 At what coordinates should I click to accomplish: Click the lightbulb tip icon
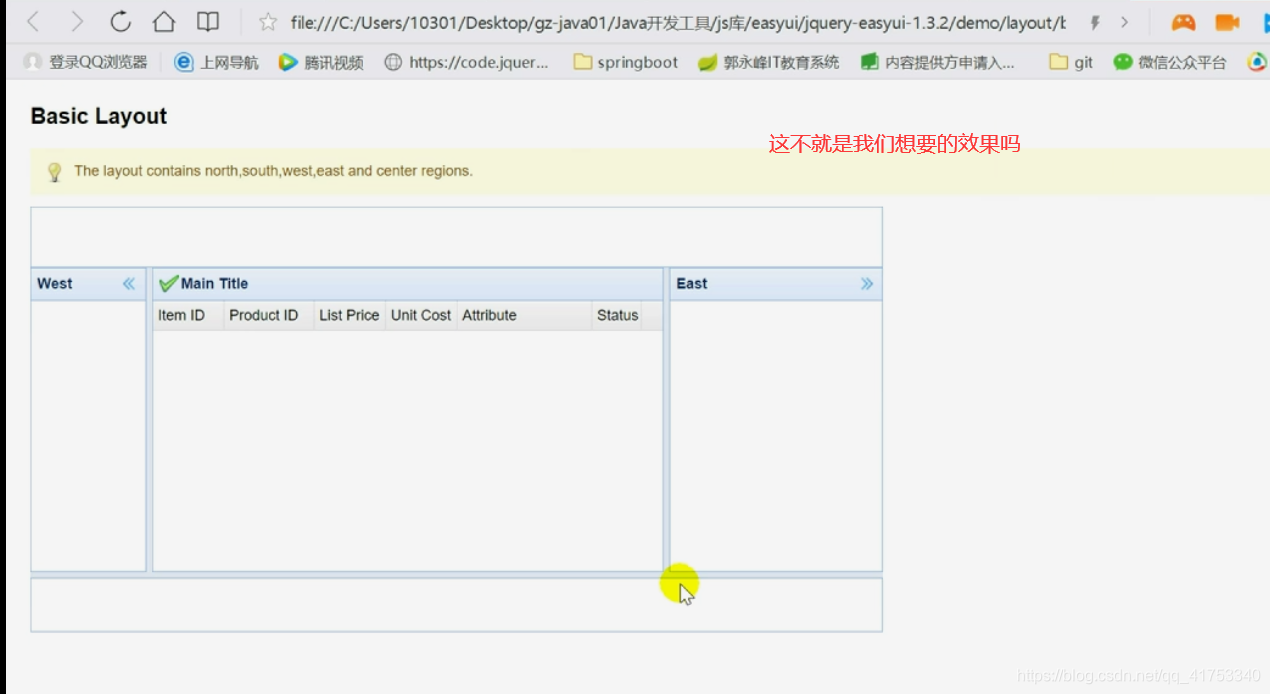click(54, 172)
